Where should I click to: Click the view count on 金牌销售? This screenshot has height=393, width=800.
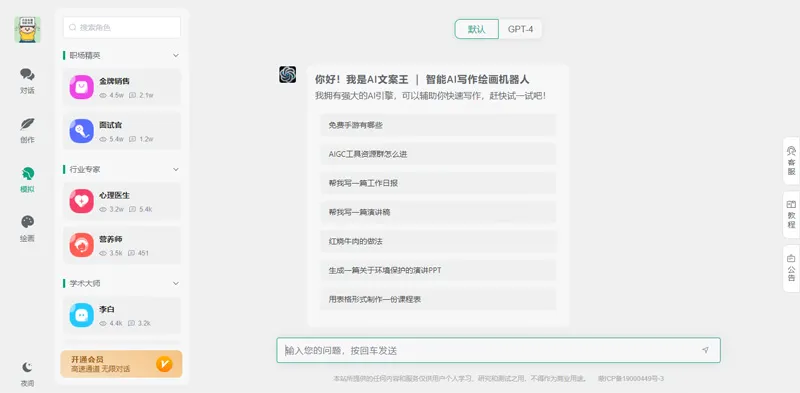pos(112,95)
